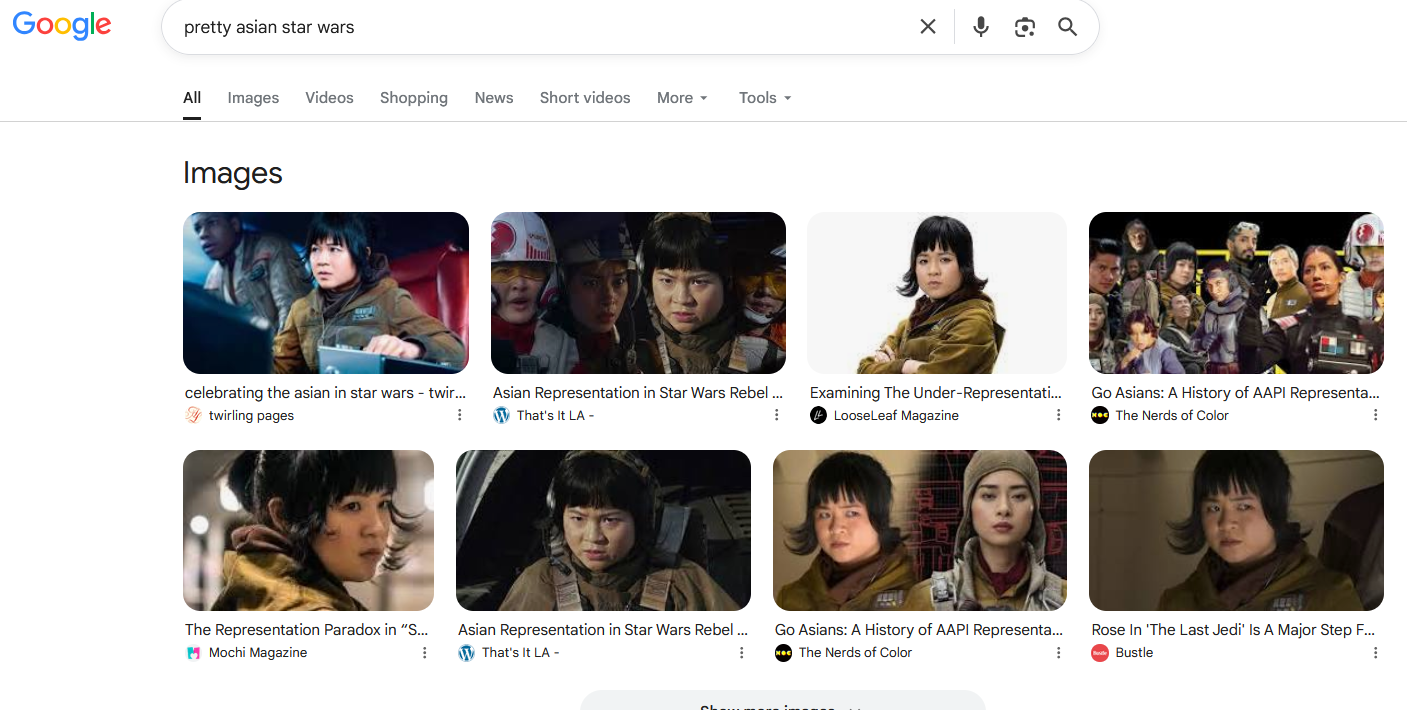This screenshot has width=1407, height=710.
Task: Select the All tab
Action: (x=192, y=98)
